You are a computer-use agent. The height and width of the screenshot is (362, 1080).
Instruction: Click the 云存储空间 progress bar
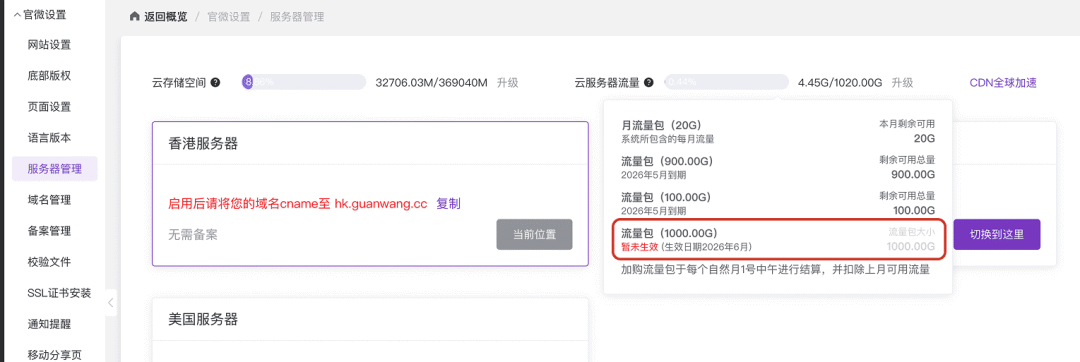(304, 82)
